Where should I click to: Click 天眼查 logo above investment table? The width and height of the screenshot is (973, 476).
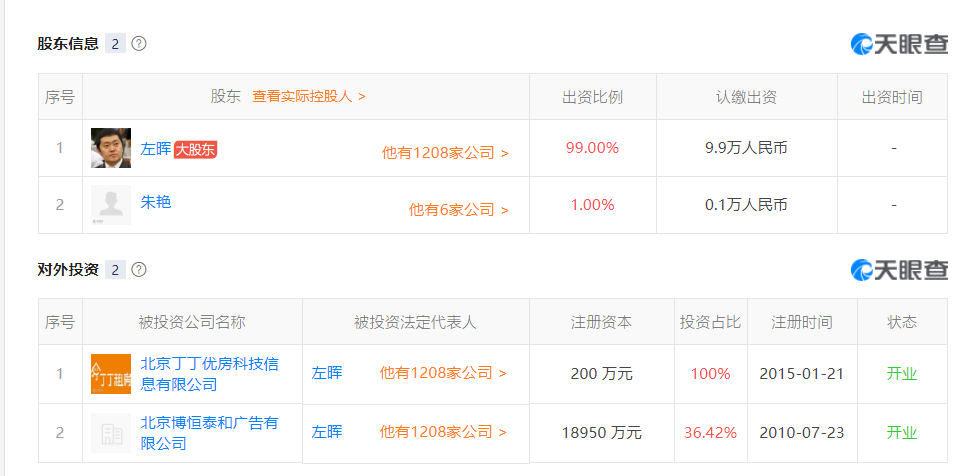(x=899, y=270)
